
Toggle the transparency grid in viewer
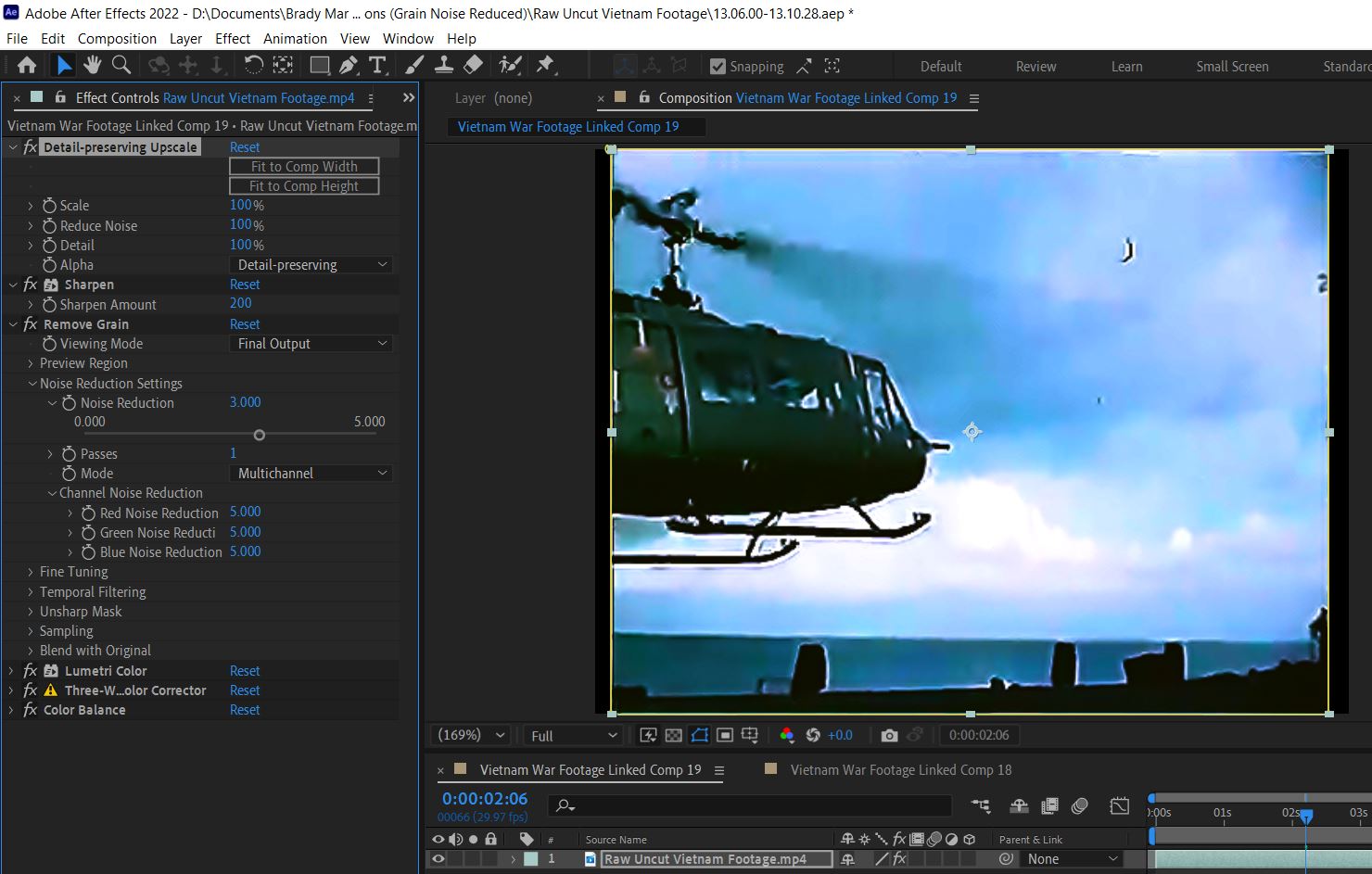(x=674, y=735)
